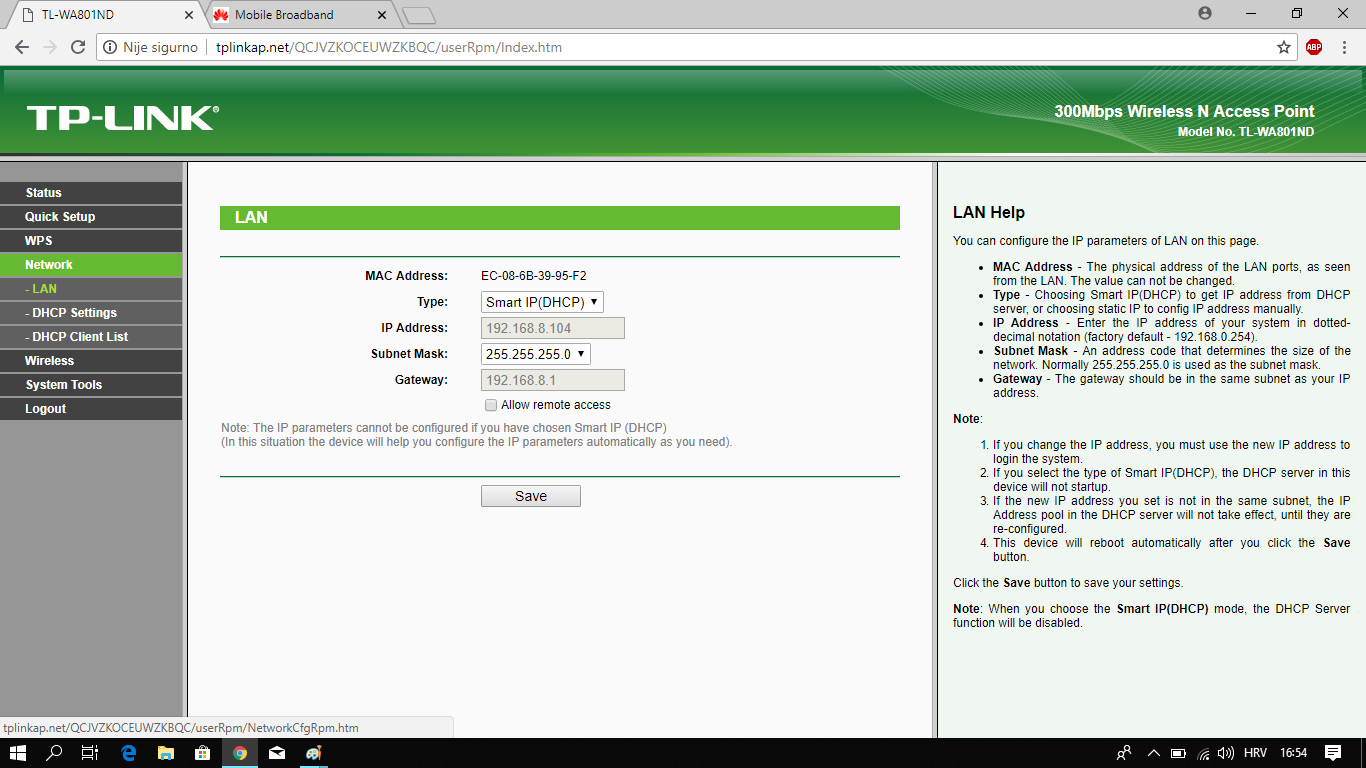Select the LAN submenu item
1366x768 pixels.
click(91, 289)
